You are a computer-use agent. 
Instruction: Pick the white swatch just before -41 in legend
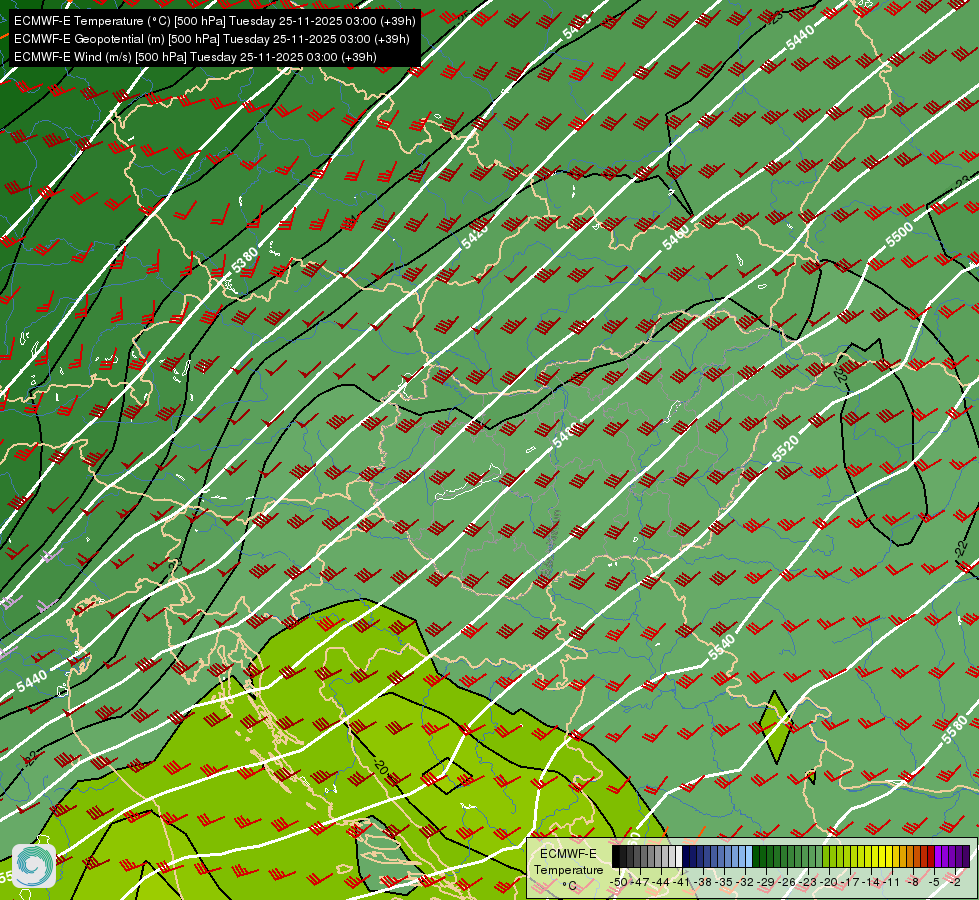[x=679, y=856]
